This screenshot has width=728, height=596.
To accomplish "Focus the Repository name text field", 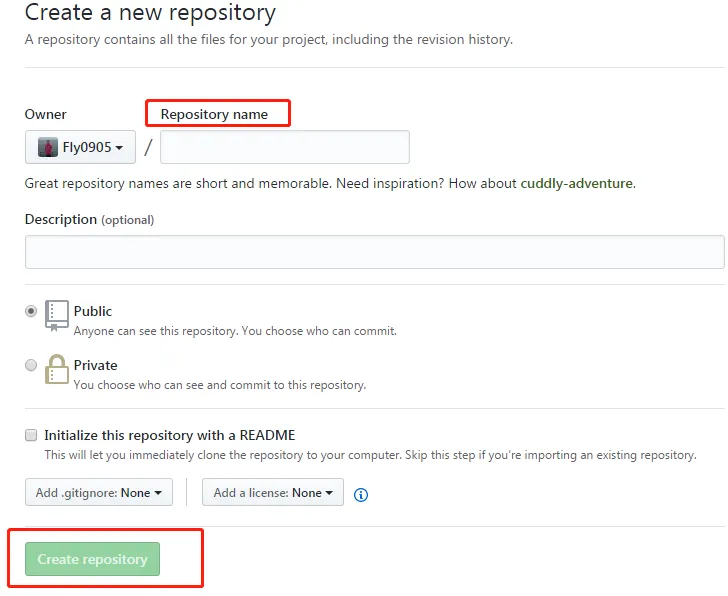I will (x=285, y=147).
